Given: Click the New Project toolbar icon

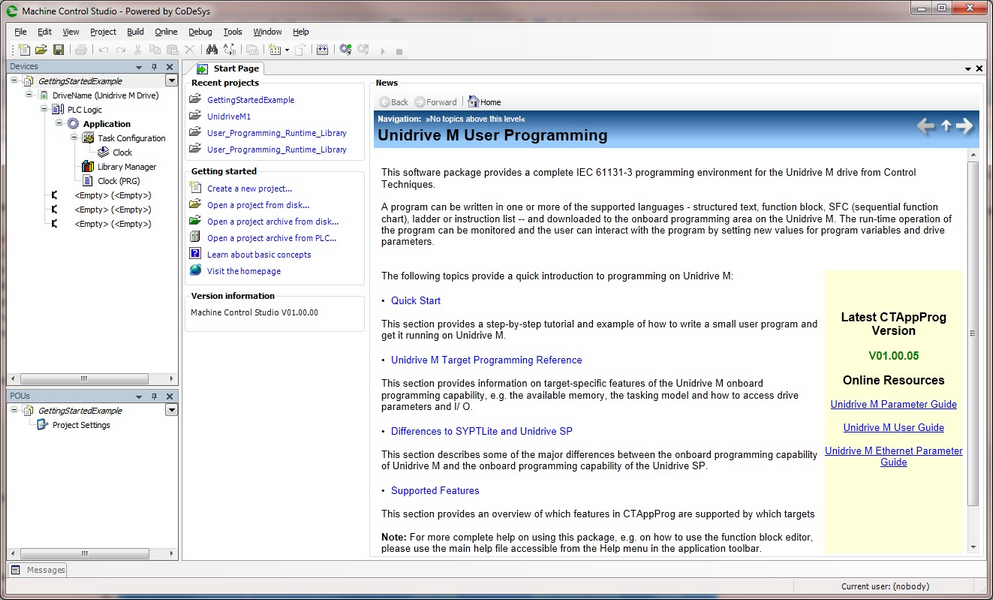Looking at the screenshot, I should click(x=25, y=49).
